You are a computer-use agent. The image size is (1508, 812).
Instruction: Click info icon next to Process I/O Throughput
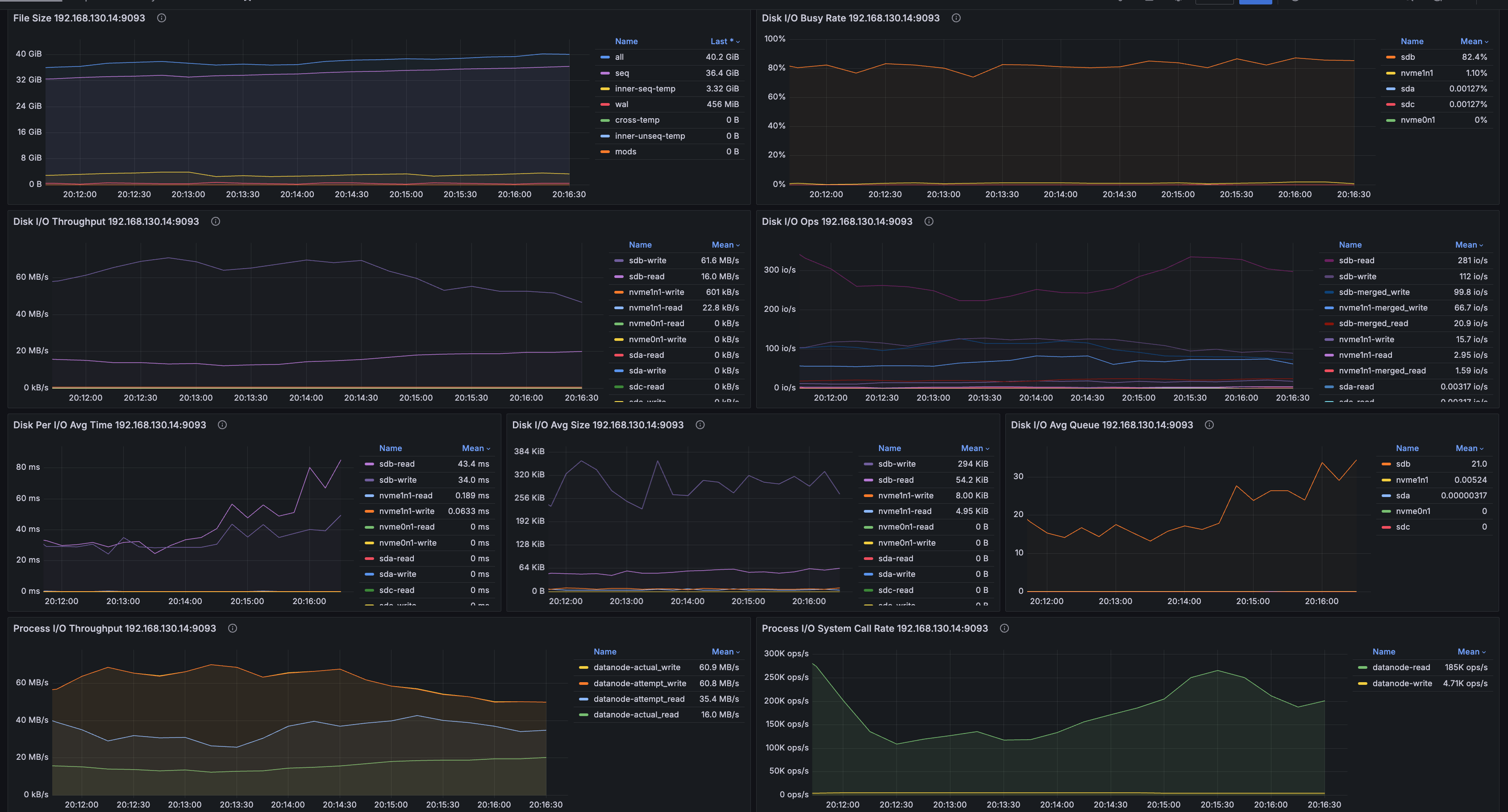[233, 628]
